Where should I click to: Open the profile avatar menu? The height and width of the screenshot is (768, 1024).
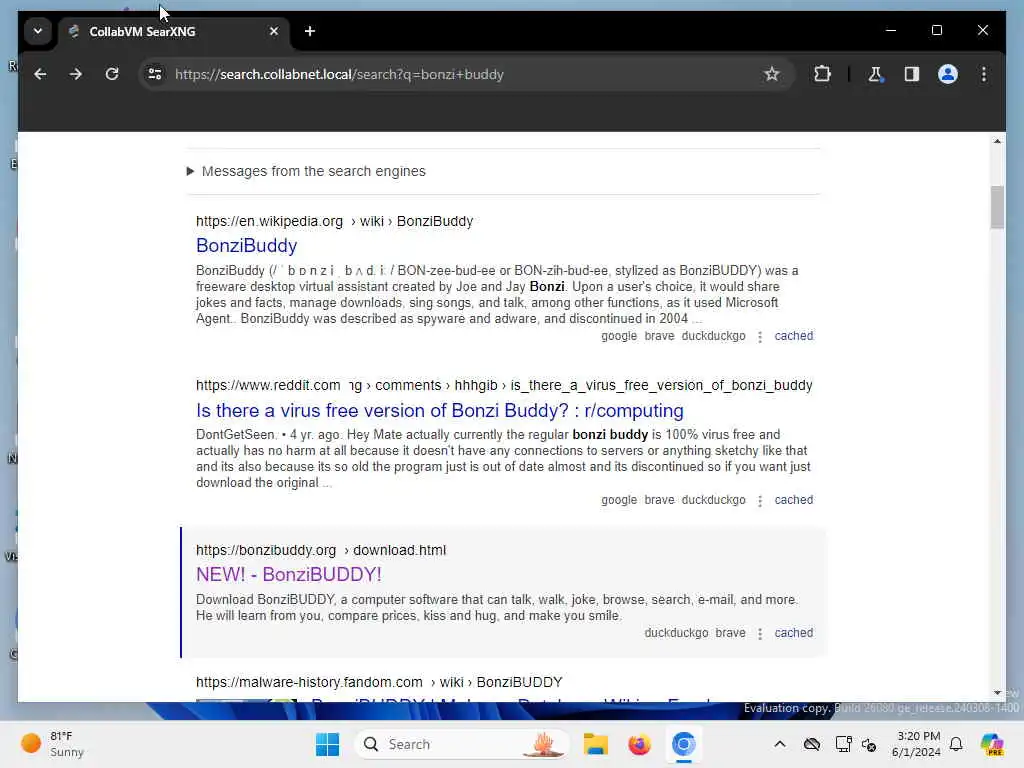tap(948, 74)
